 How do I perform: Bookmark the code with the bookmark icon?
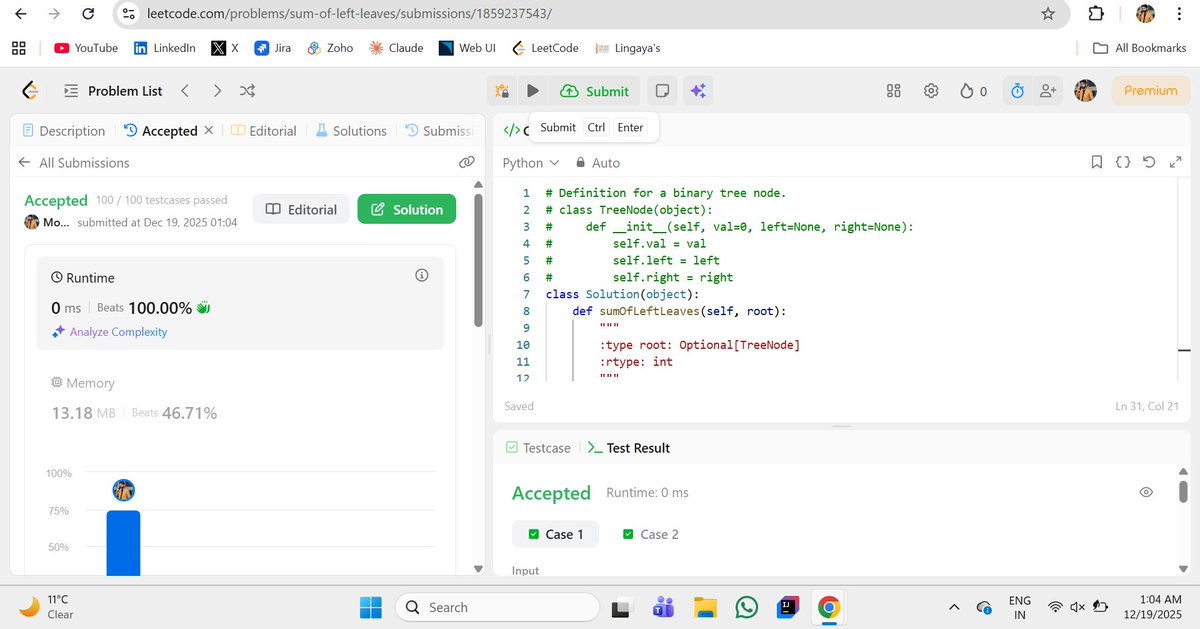pyautogui.click(x=1097, y=161)
